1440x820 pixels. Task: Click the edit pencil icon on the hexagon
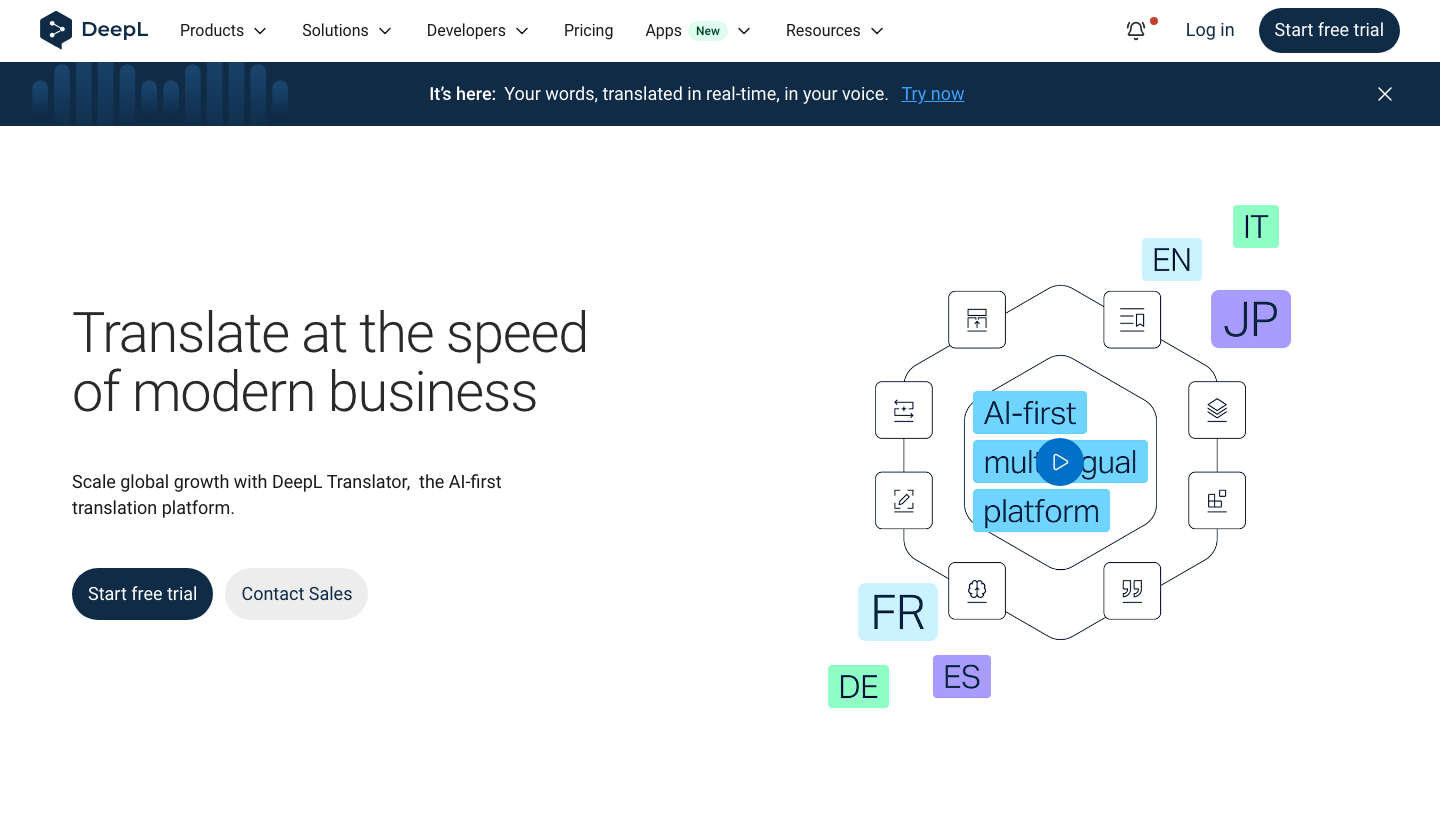(904, 500)
